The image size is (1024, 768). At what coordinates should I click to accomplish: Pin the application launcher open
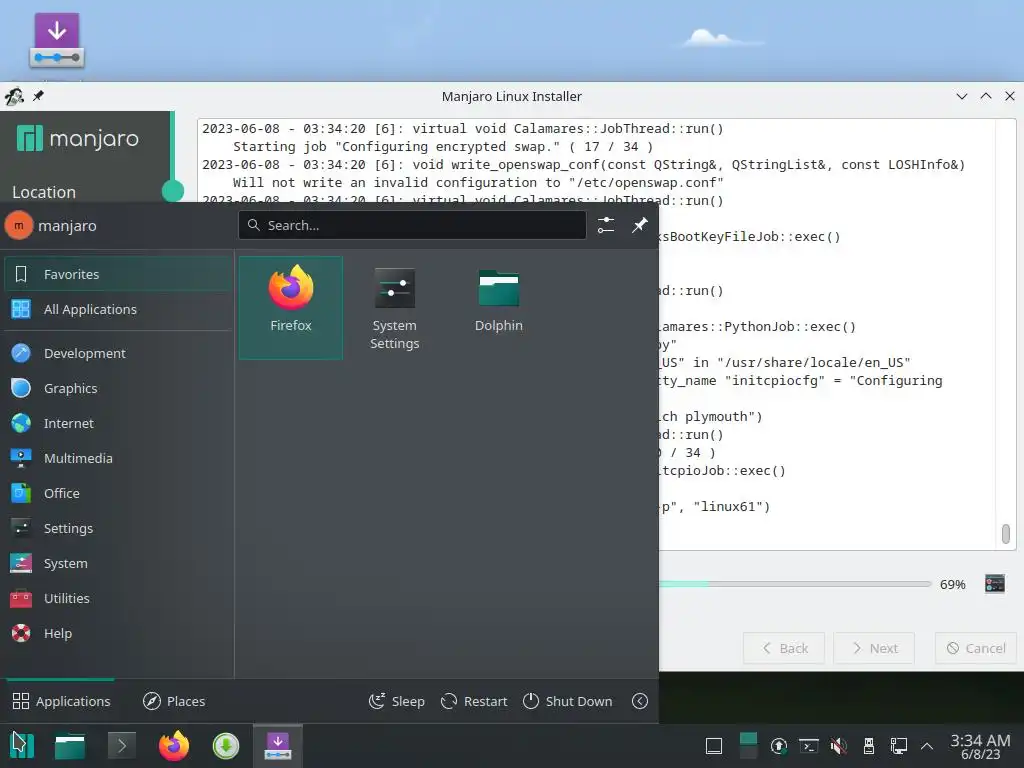[x=640, y=225]
